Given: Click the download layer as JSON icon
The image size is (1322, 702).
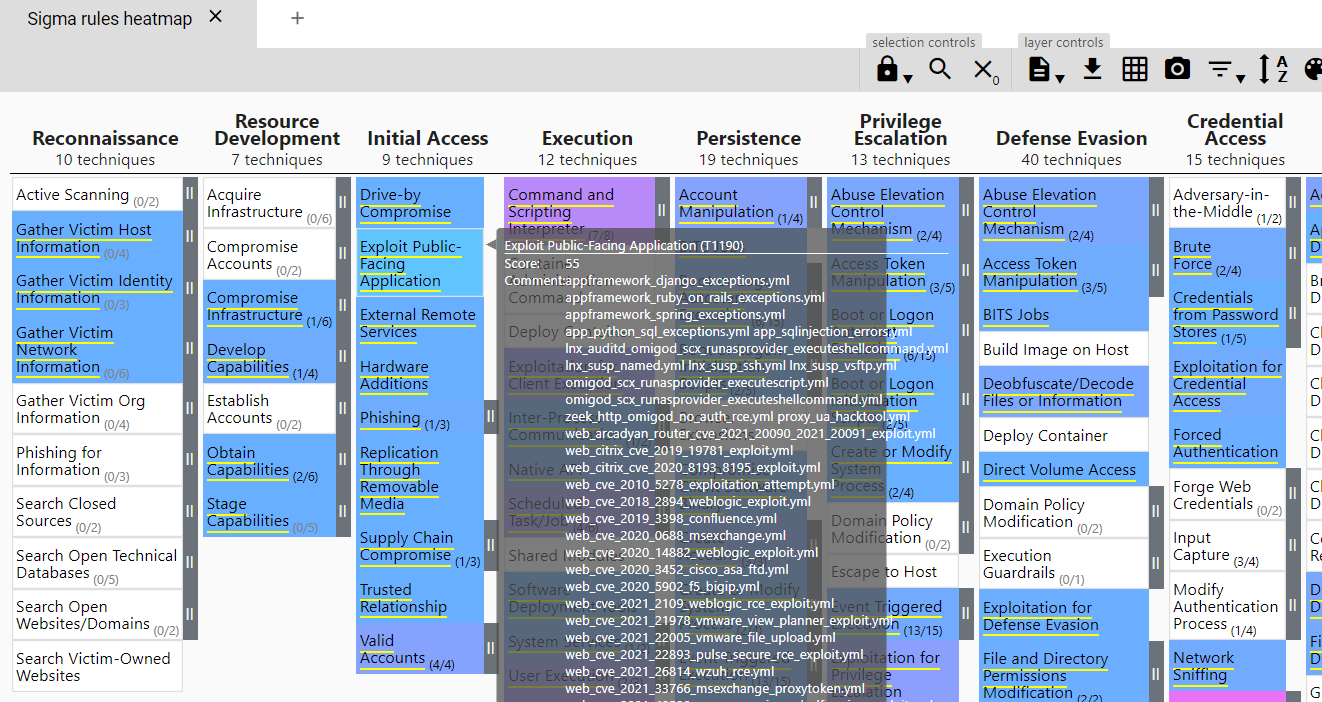Looking at the screenshot, I should pos(1092,69).
